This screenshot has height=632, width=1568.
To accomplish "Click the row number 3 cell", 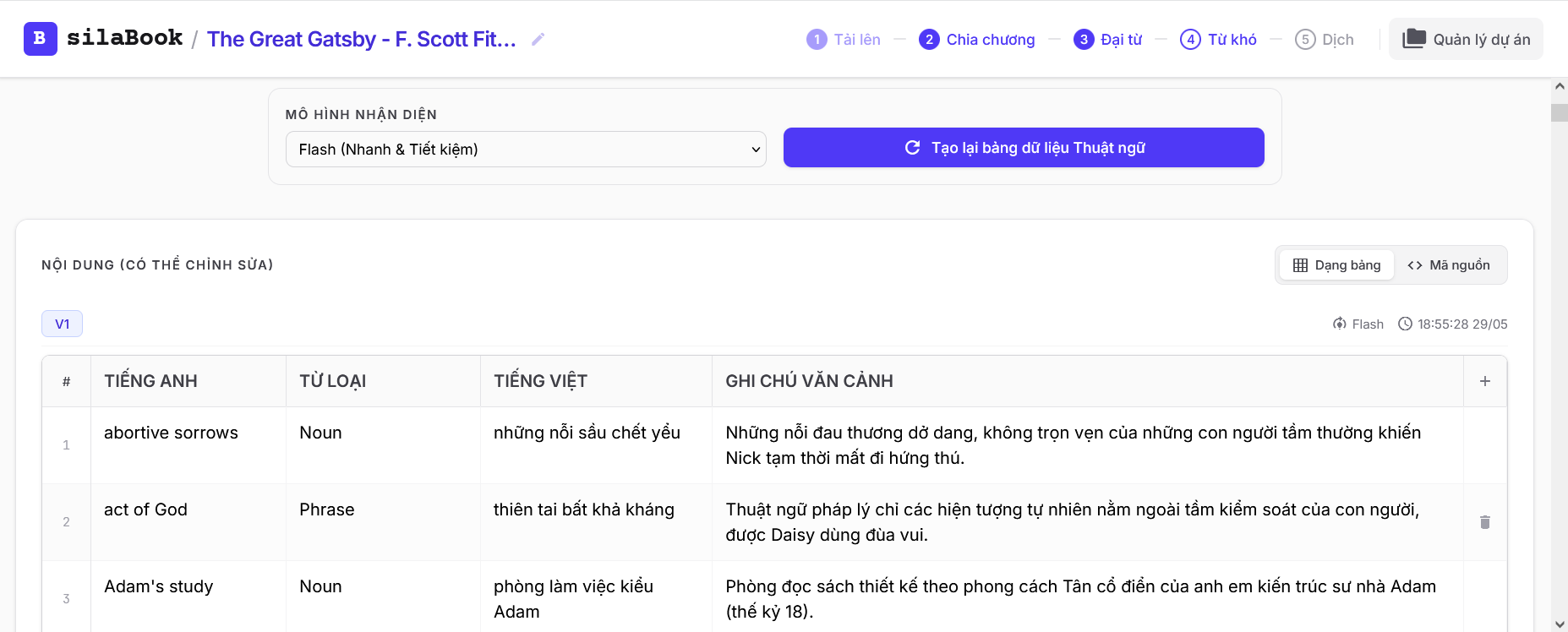I will (66, 598).
